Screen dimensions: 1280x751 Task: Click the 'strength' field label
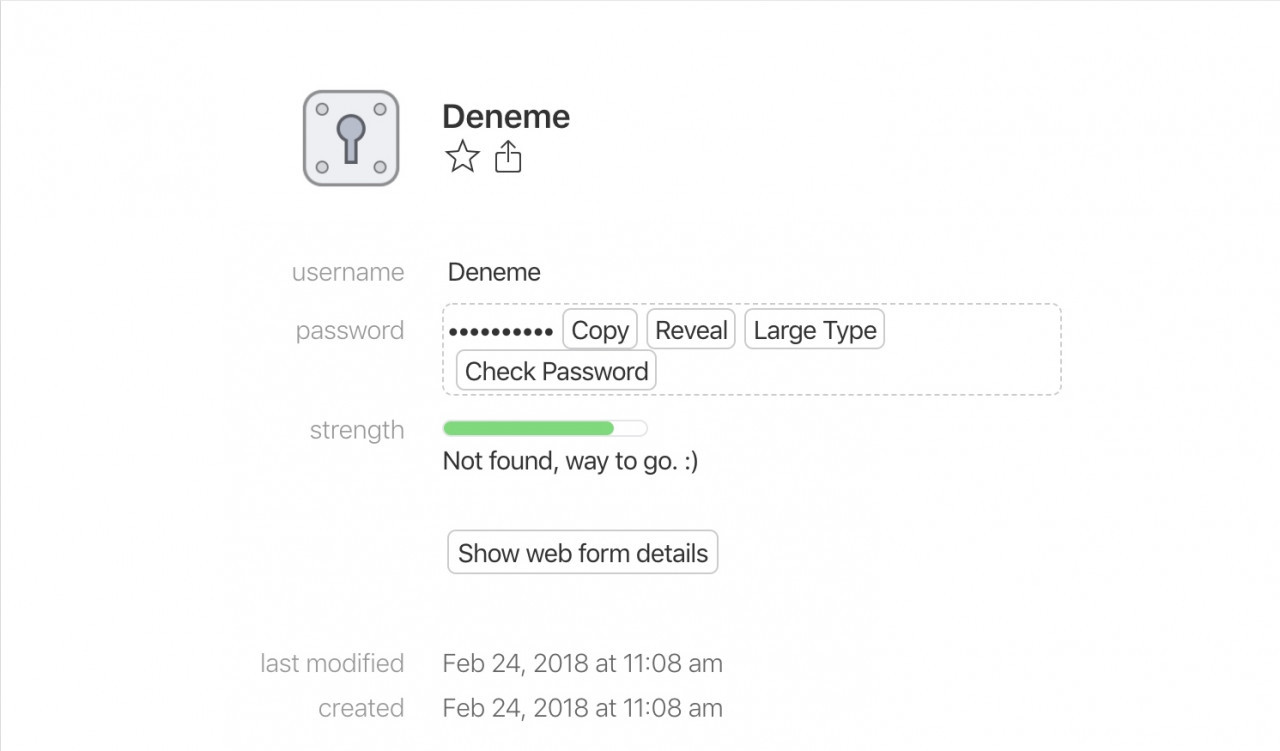[357, 430]
